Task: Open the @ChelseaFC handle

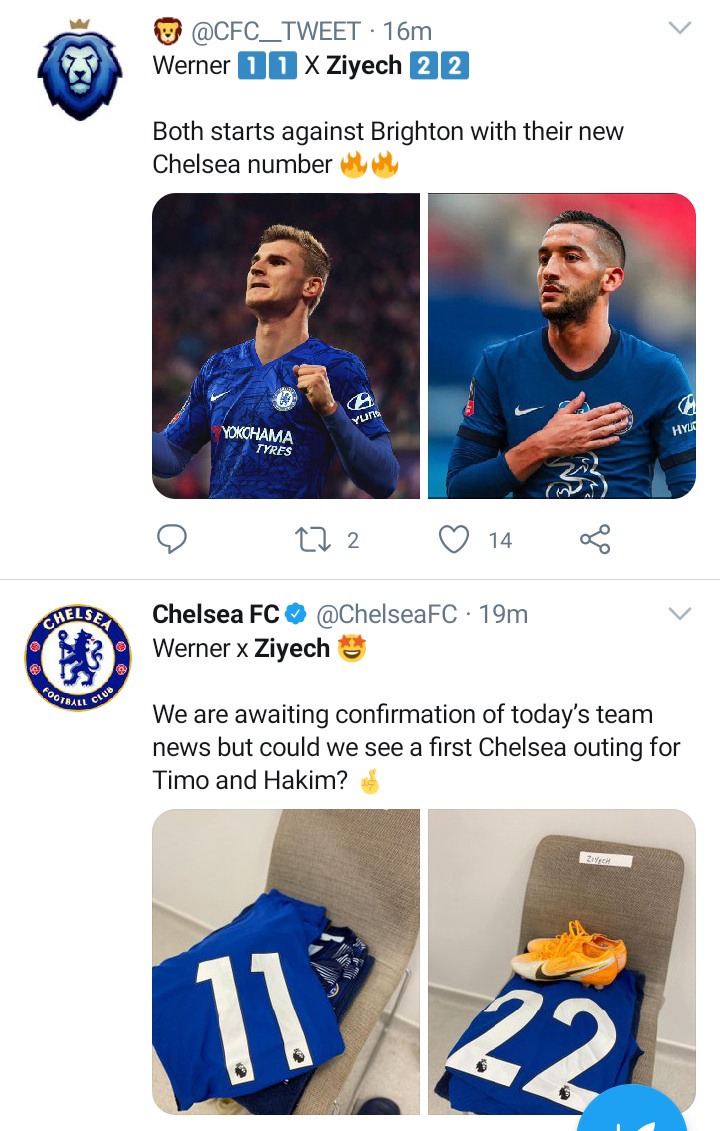Action: point(386,614)
